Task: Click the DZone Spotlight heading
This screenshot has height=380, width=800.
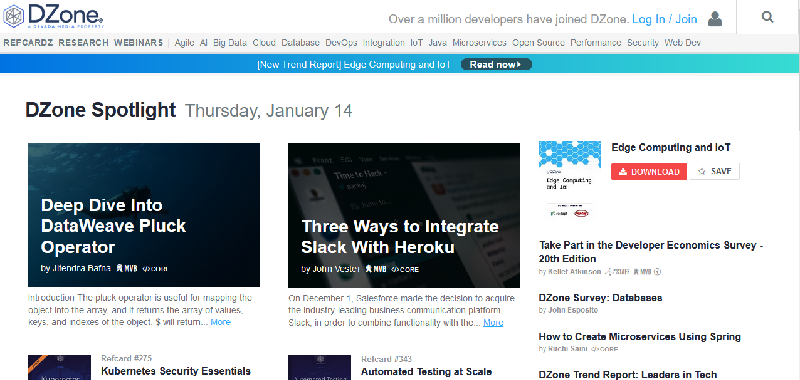Action: pos(101,110)
